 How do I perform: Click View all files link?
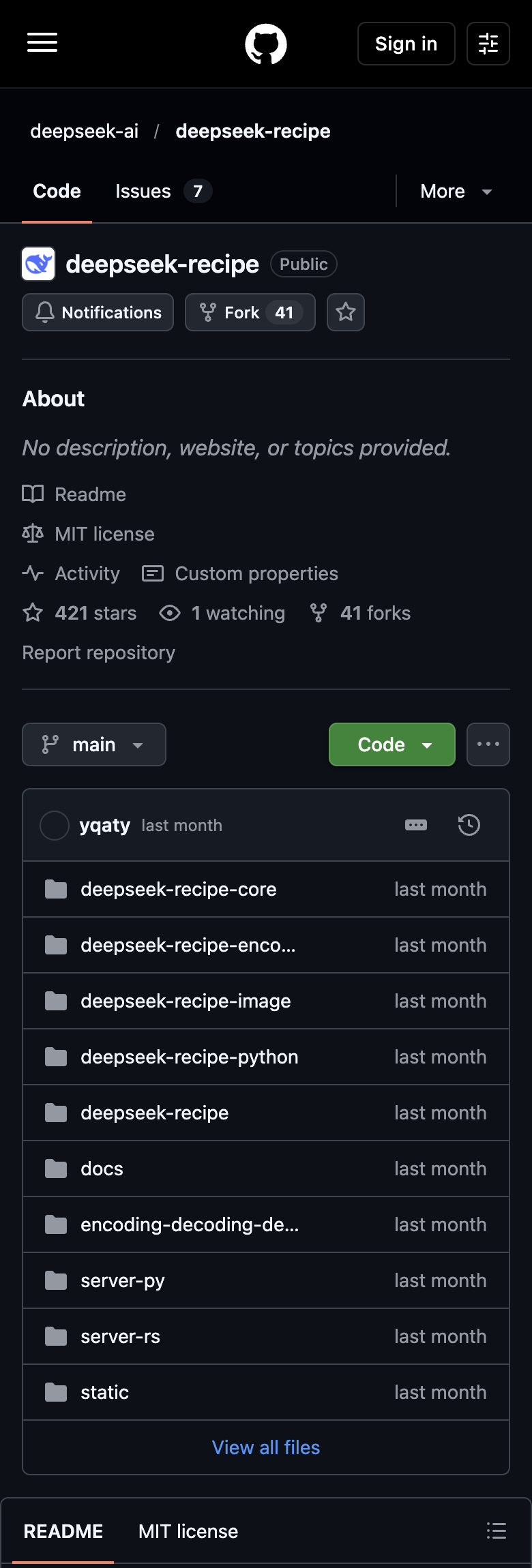pyautogui.click(x=266, y=1447)
